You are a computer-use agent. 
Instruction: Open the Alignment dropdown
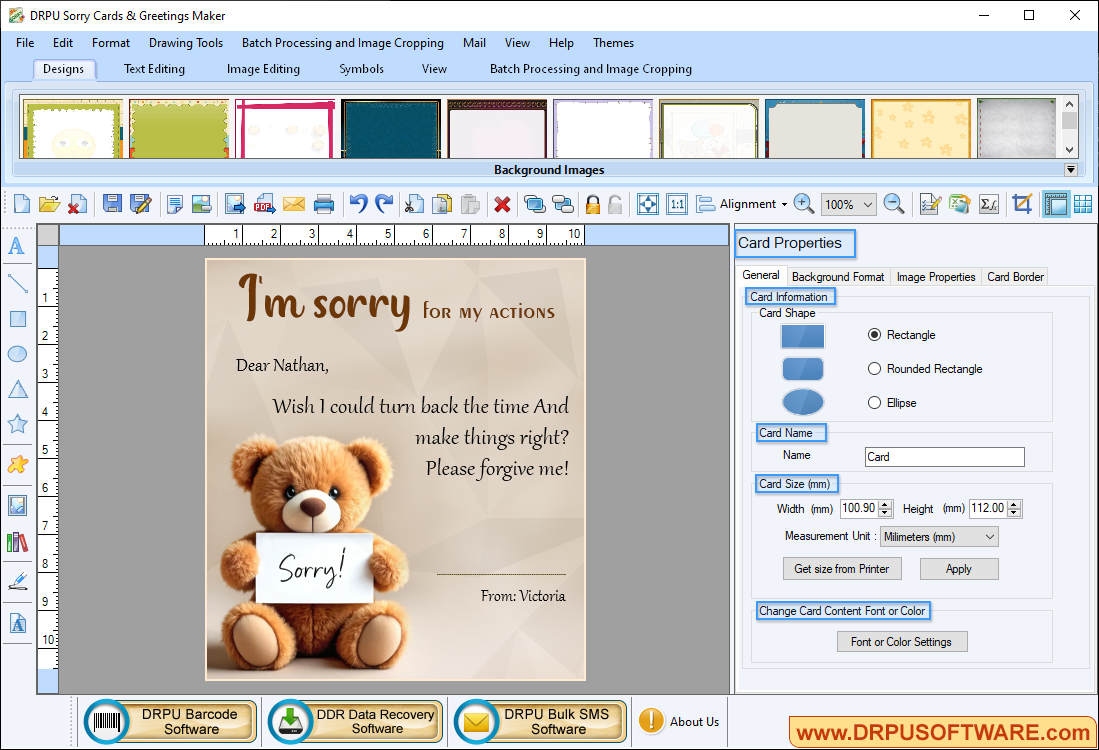click(x=748, y=203)
